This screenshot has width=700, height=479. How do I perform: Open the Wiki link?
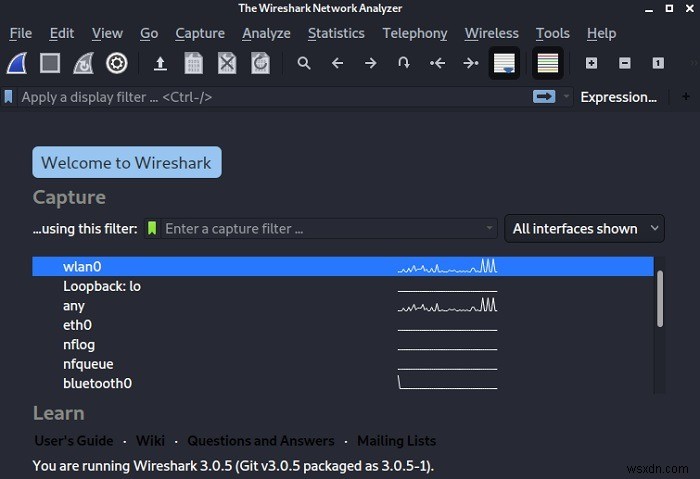click(150, 441)
